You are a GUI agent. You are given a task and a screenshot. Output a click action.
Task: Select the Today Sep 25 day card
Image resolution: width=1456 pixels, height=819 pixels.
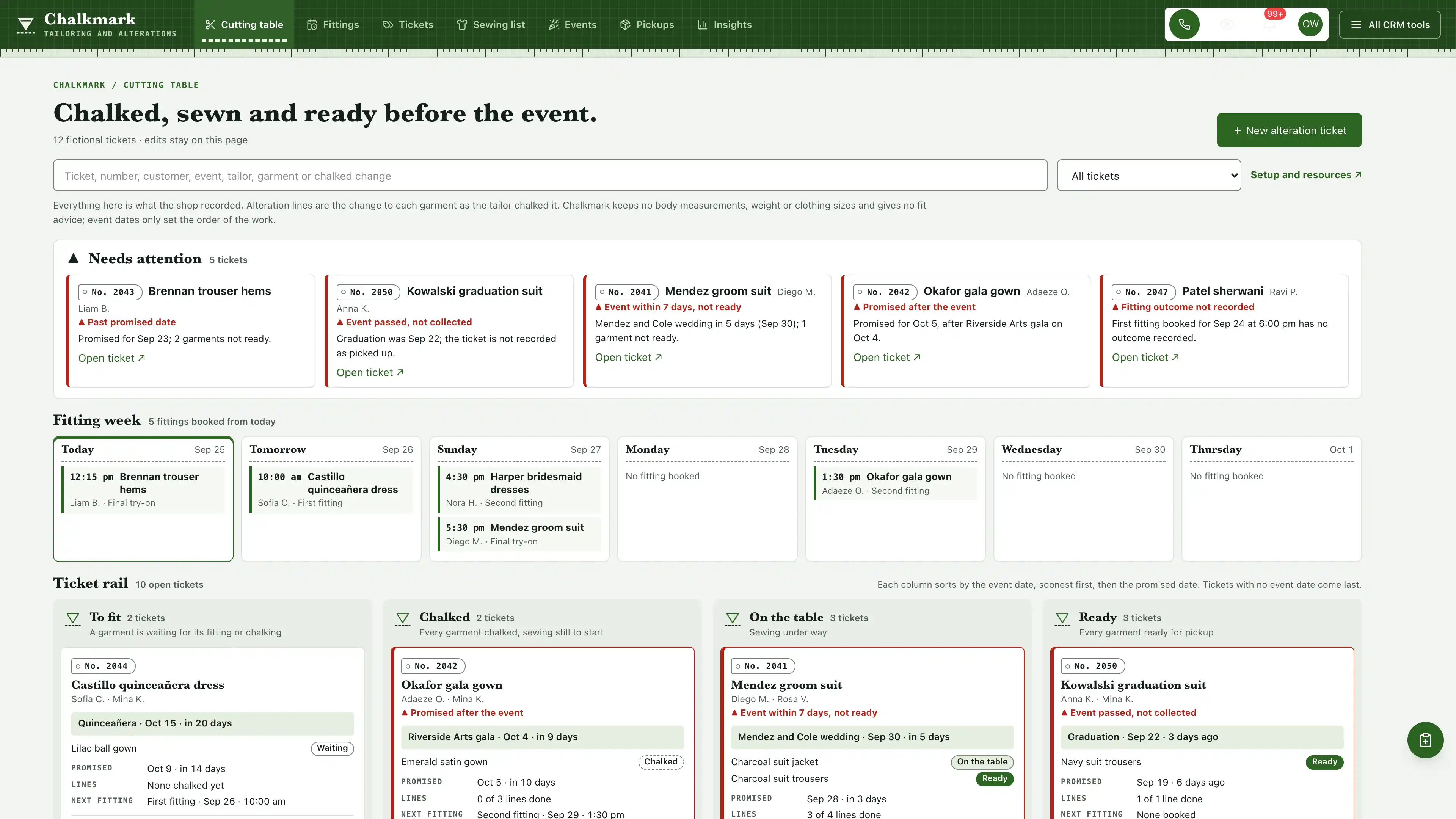click(143, 499)
